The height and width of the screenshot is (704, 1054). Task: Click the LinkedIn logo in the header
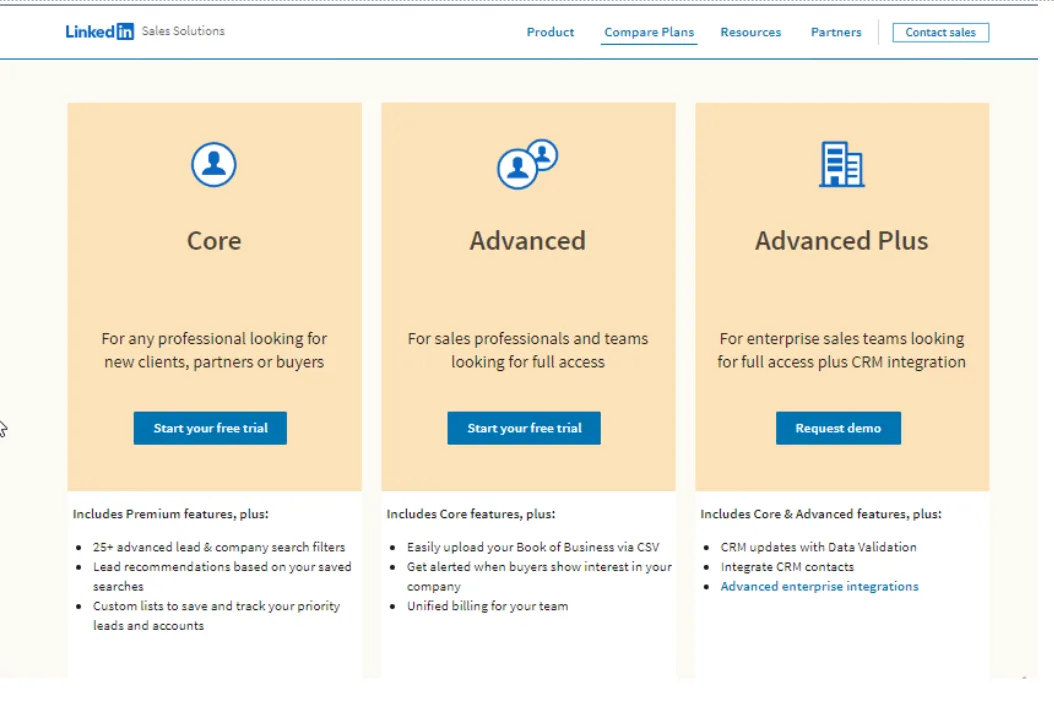99,32
